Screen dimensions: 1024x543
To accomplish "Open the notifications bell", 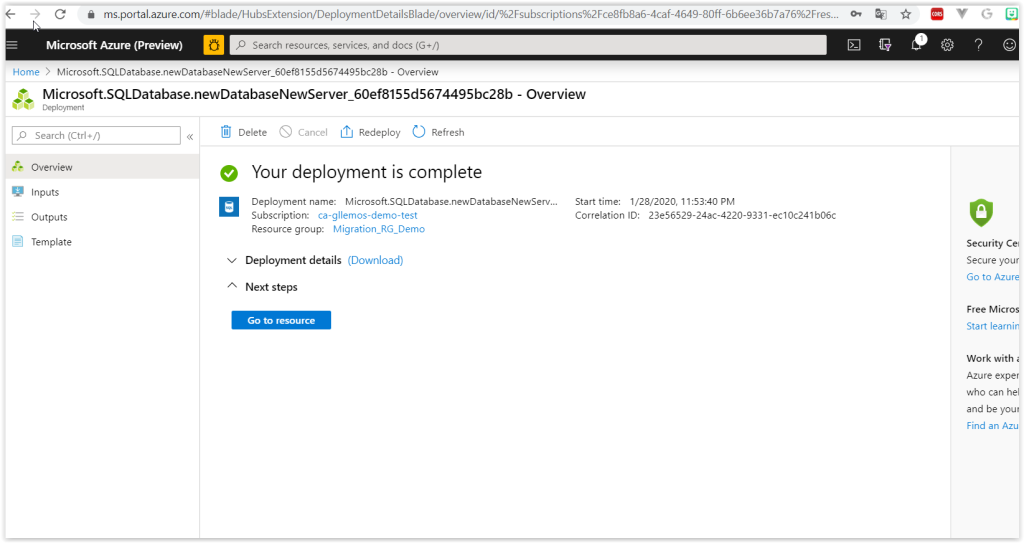I will click(916, 44).
